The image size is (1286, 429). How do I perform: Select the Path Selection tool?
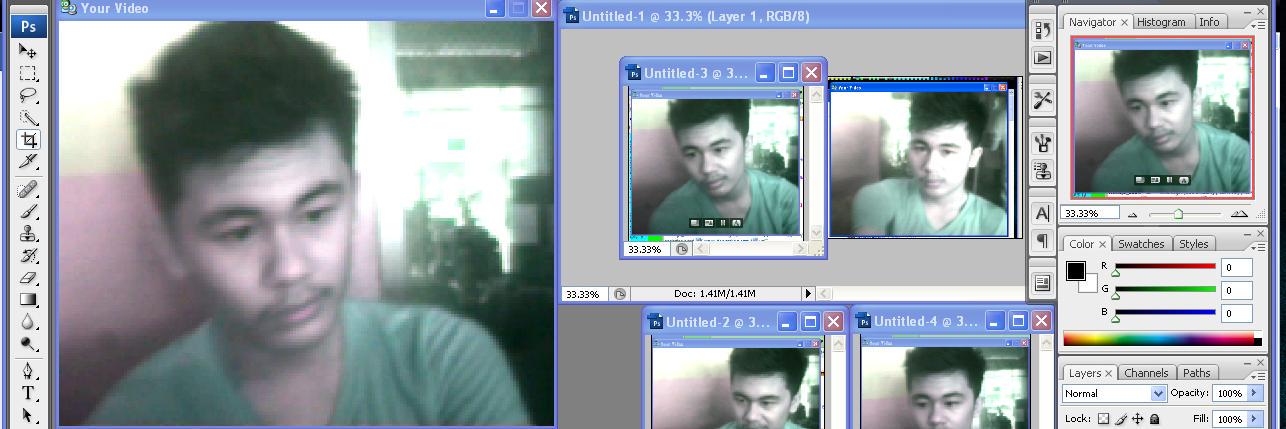(x=28, y=414)
